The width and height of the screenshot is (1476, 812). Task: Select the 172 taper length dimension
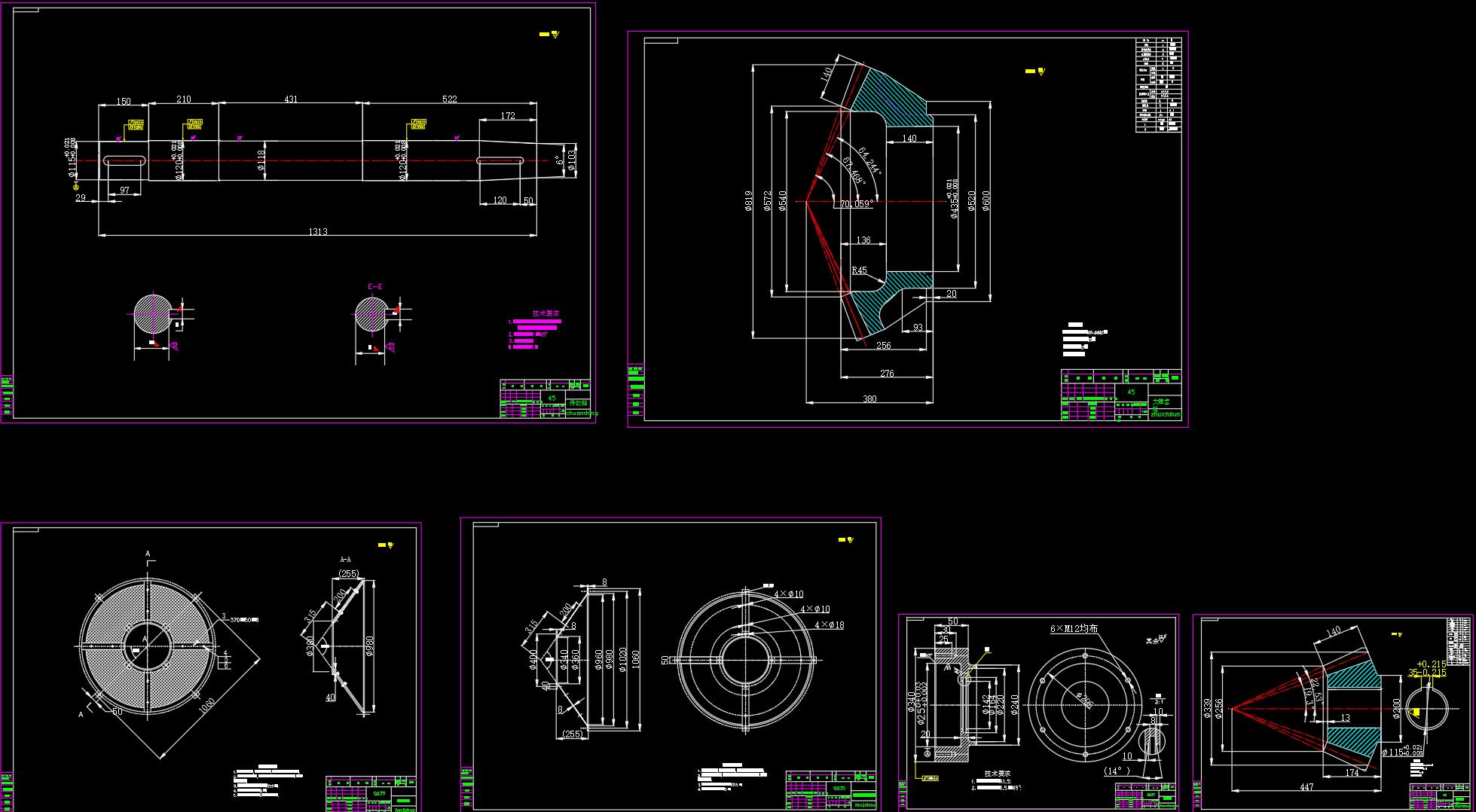click(508, 116)
